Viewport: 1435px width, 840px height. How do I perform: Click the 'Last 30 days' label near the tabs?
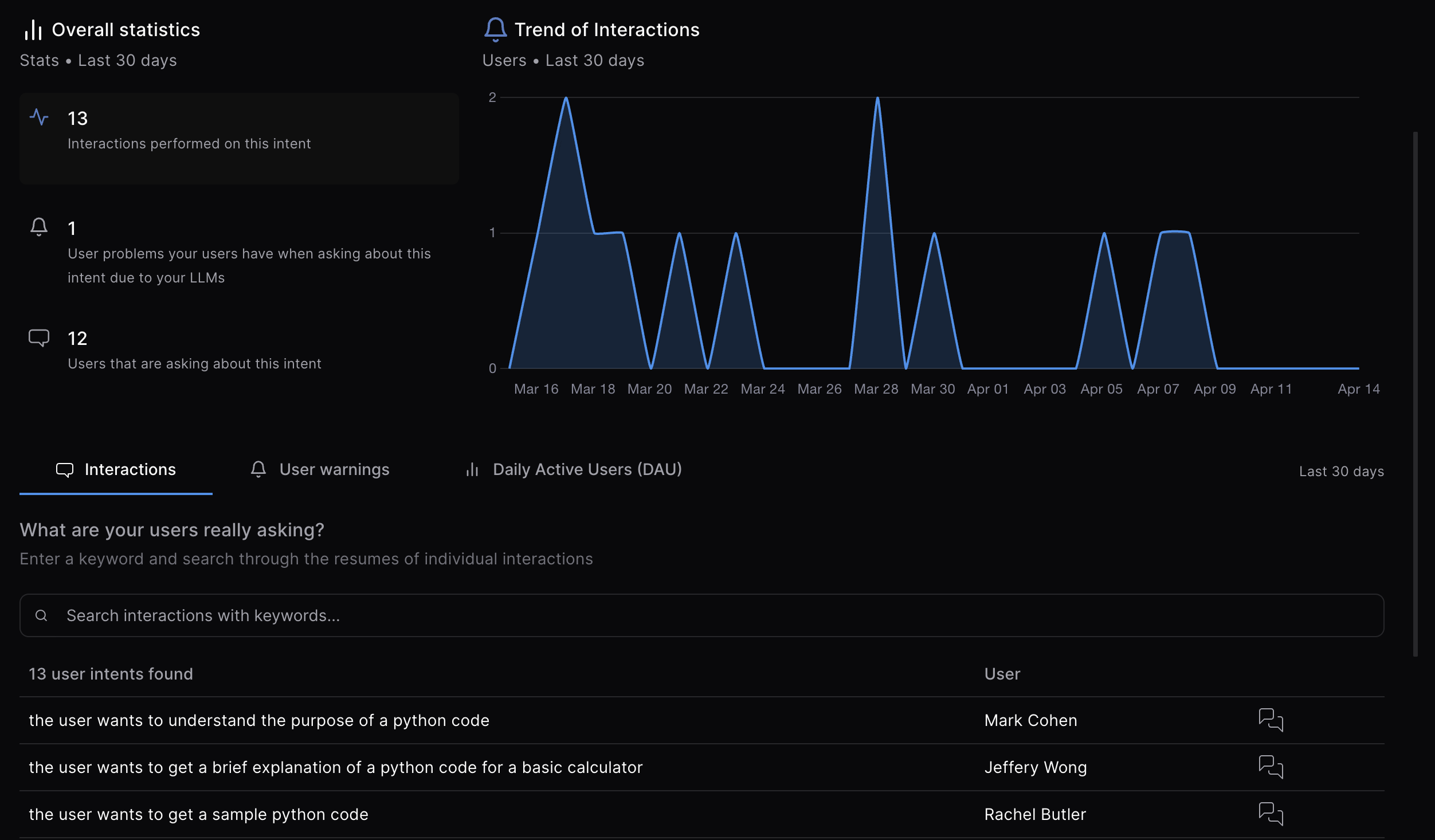1341,472
